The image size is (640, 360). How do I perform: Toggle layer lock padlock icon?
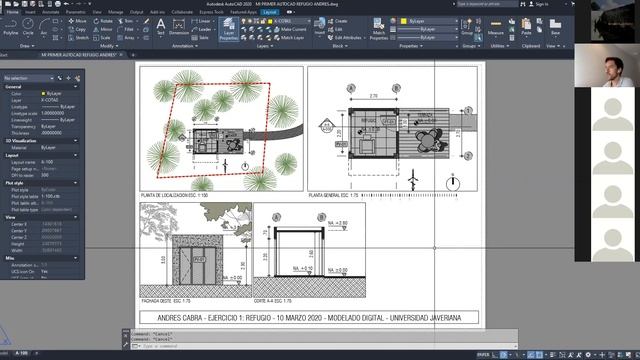263,21
